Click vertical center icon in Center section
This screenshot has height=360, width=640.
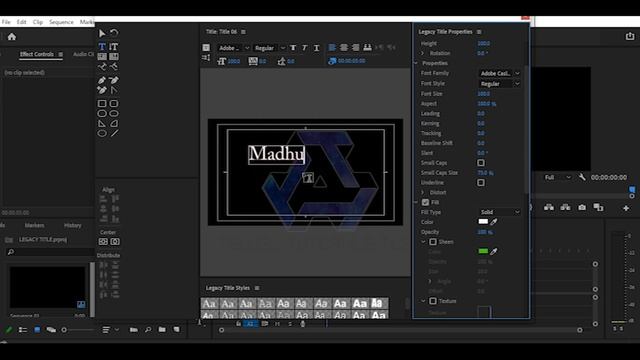click(103, 242)
